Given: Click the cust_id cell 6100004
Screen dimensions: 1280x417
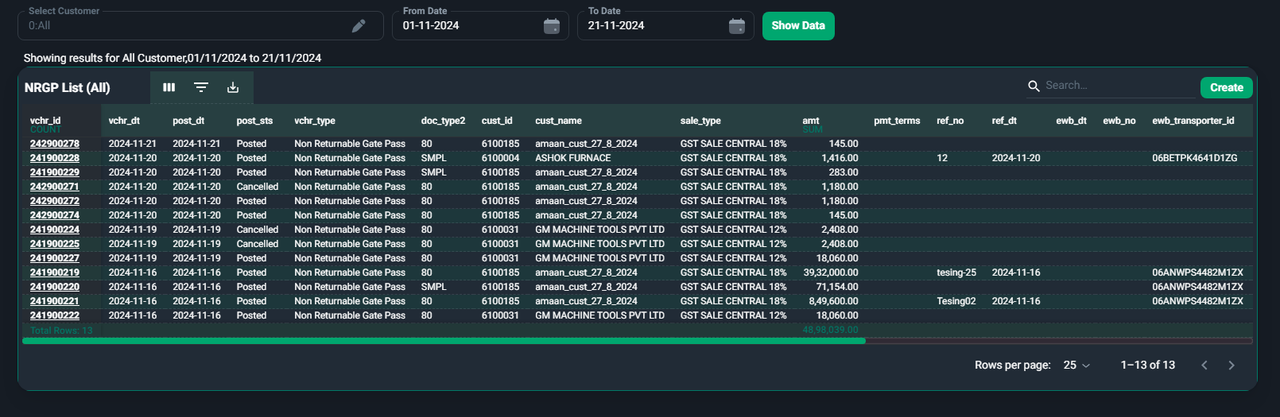Looking at the screenshot, I should click(500, 158).
